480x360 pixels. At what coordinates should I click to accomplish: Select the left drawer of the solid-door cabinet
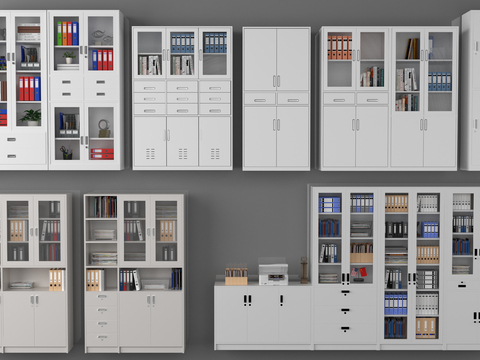(x=260, y=99)
